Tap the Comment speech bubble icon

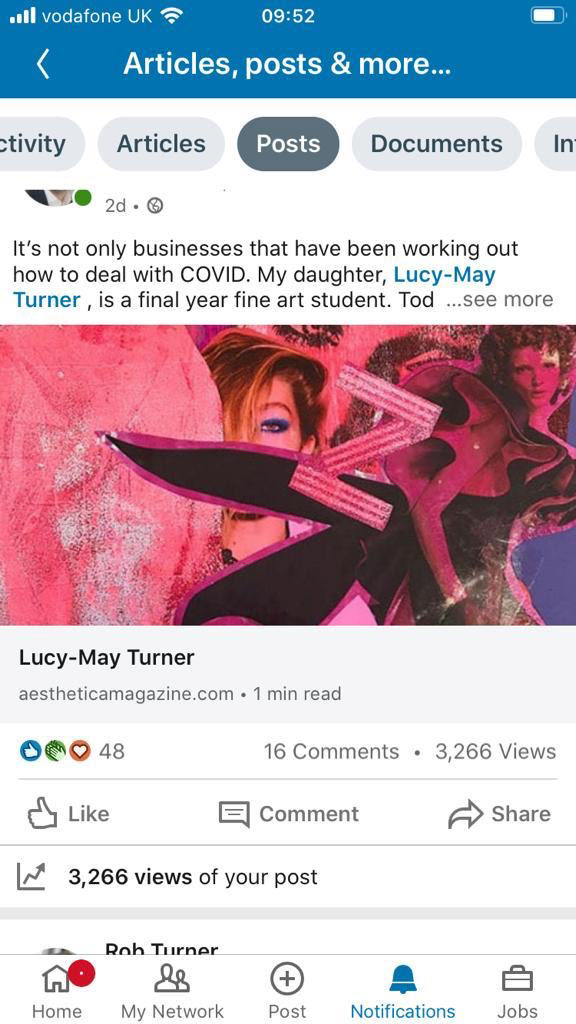(234, 814)
